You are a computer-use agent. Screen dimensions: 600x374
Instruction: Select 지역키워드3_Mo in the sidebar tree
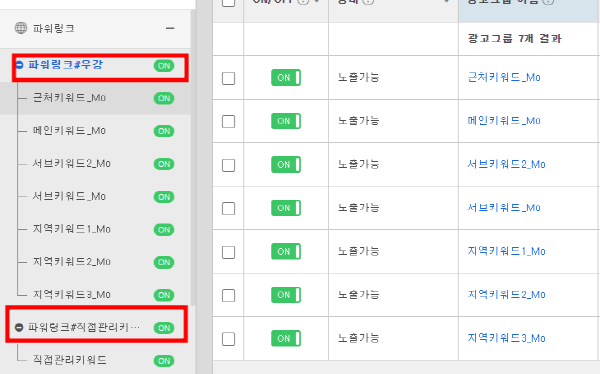(72, 294)
